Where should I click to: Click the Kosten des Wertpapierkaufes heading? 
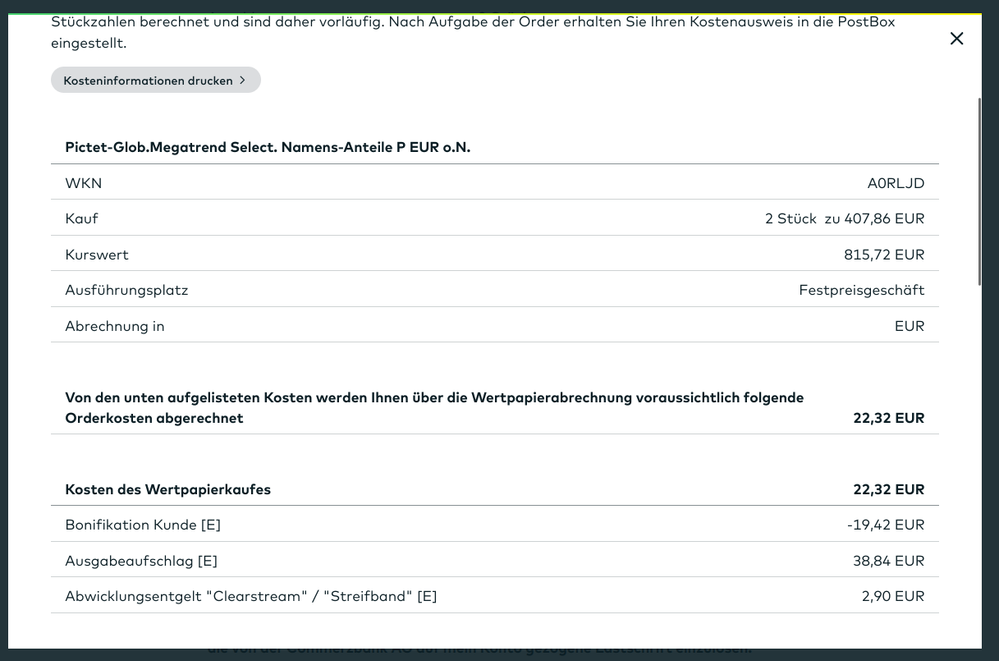click(x=168, y=489)
